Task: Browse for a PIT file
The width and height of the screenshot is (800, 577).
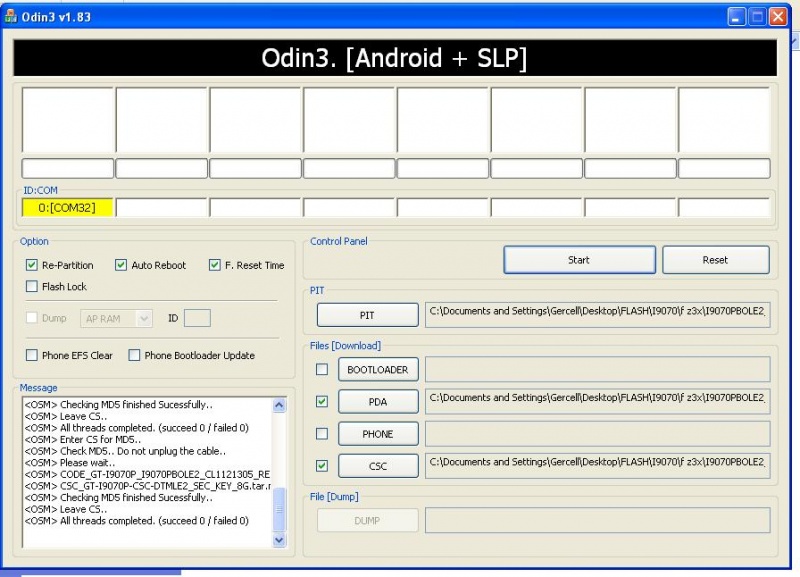Action: pyautogui.click(x=367, y=315)
